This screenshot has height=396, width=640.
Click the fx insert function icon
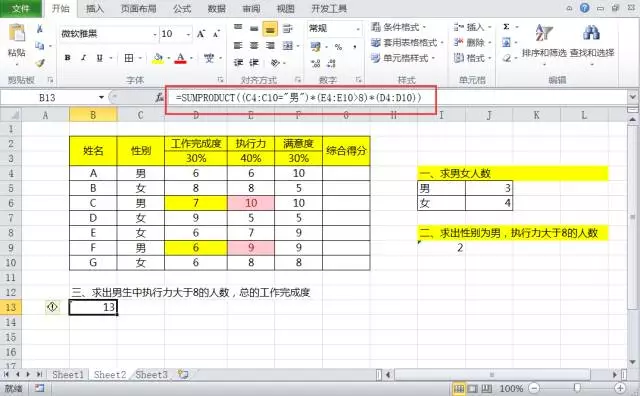[160, 98]
